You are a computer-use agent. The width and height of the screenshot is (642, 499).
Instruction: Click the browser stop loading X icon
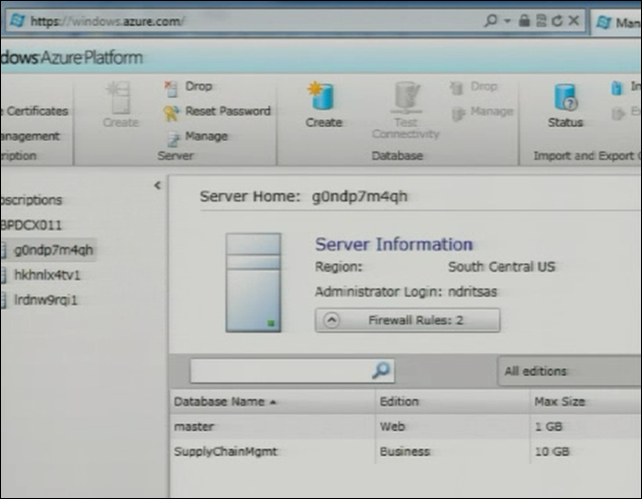574,20
